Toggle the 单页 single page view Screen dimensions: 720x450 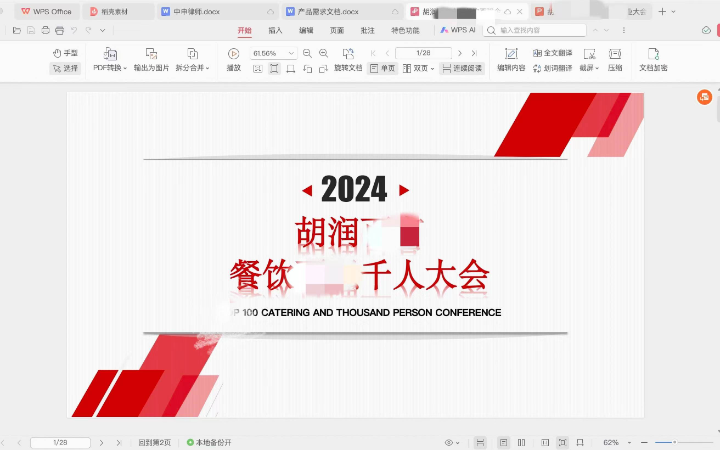click(382, 68)
